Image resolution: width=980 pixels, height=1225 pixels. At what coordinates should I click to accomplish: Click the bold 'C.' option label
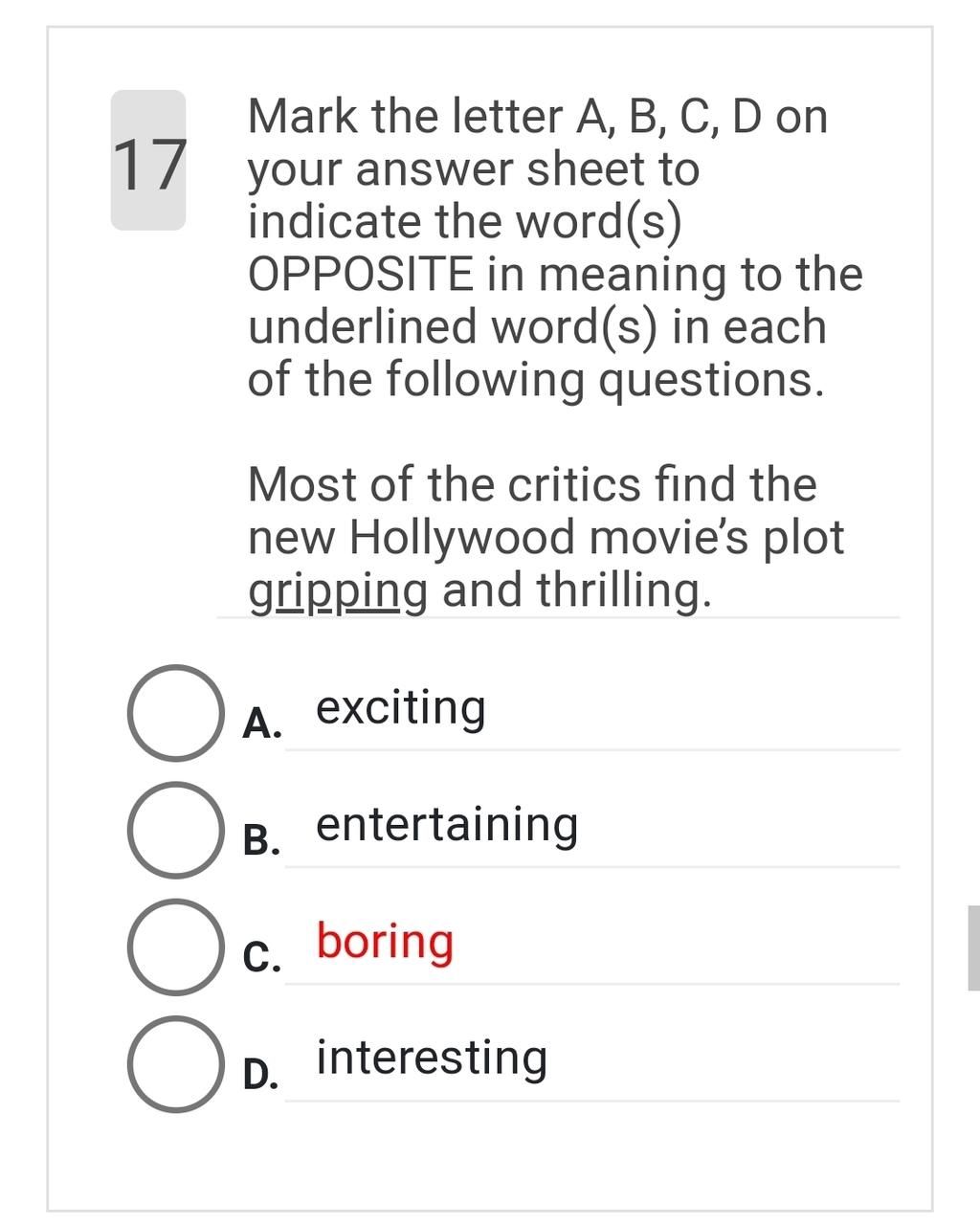click(262, 957)
